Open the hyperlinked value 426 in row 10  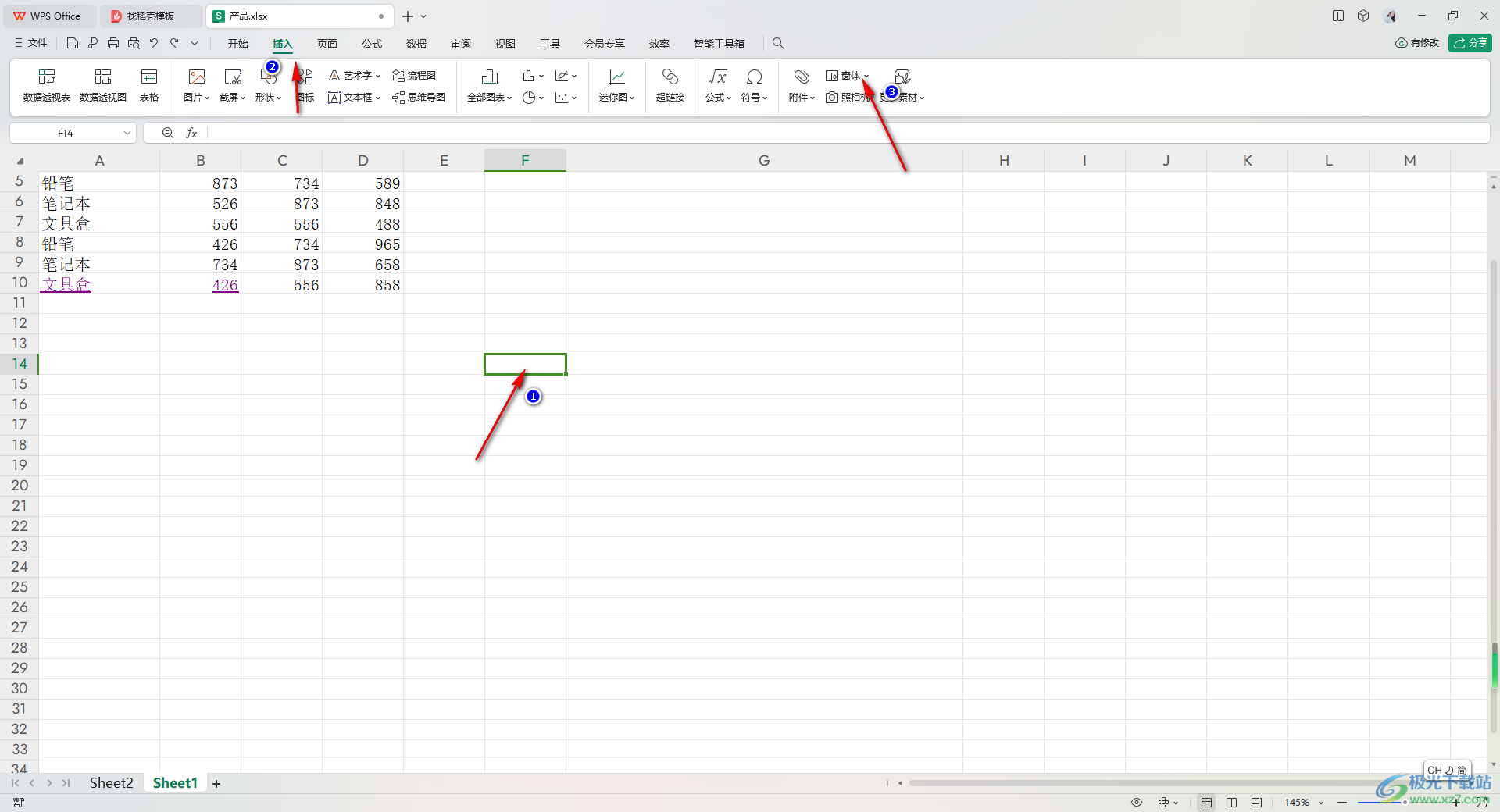point(225,285)
